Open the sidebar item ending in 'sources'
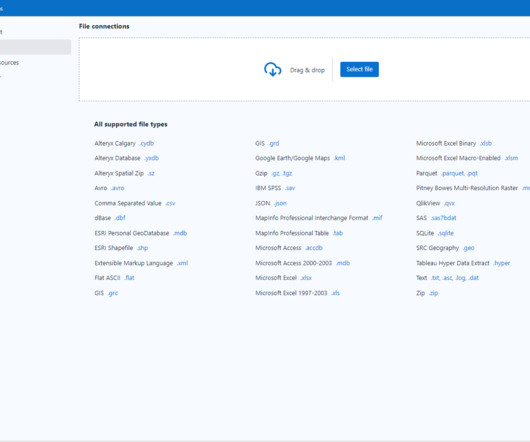530x442 pixels. pos(9,63)
